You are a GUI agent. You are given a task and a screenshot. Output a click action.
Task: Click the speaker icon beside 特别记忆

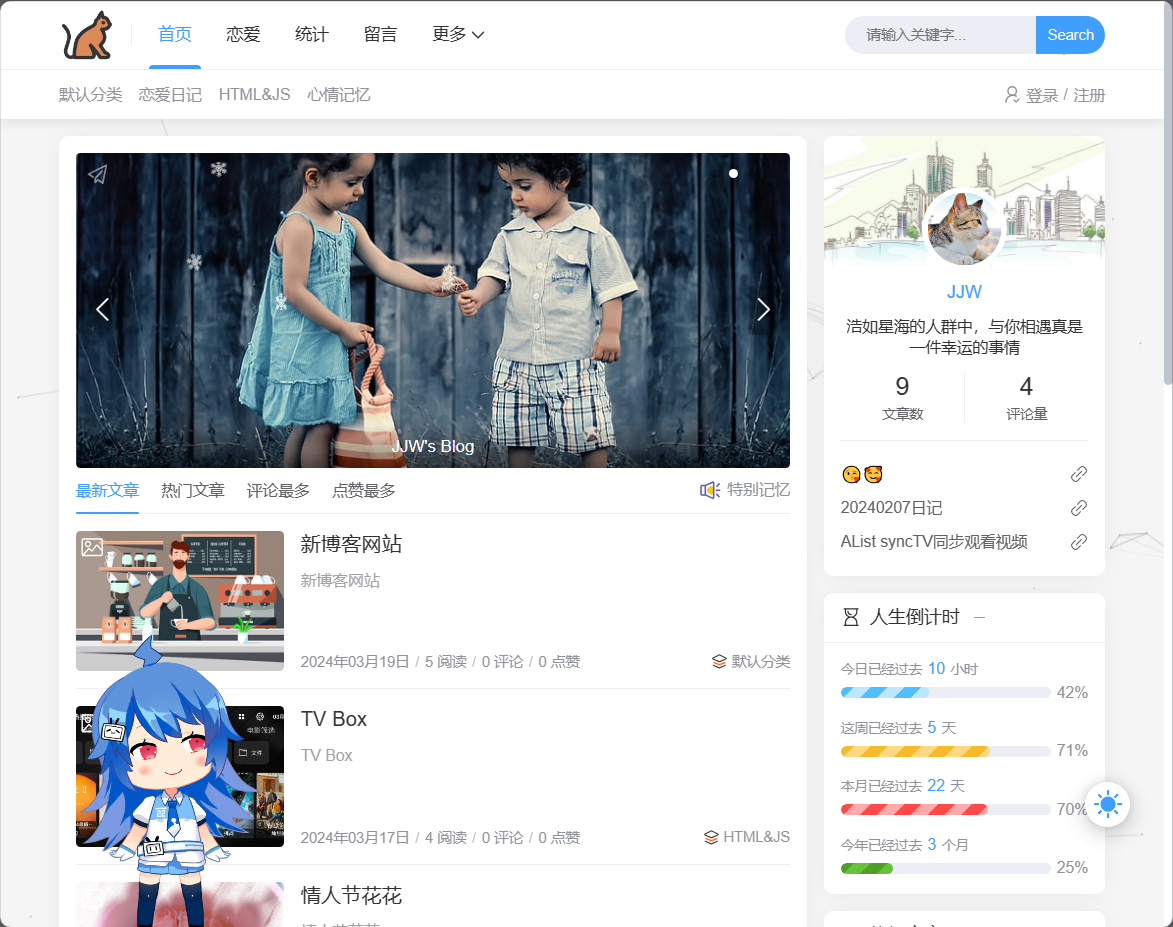click(709, 490)
